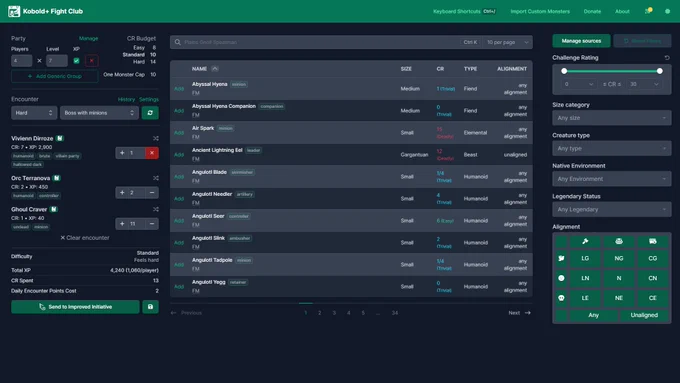This screenshot has height=383, width=680.
Task: Open the Boss with minions encounter type dropdown
Action: [99, 113]
